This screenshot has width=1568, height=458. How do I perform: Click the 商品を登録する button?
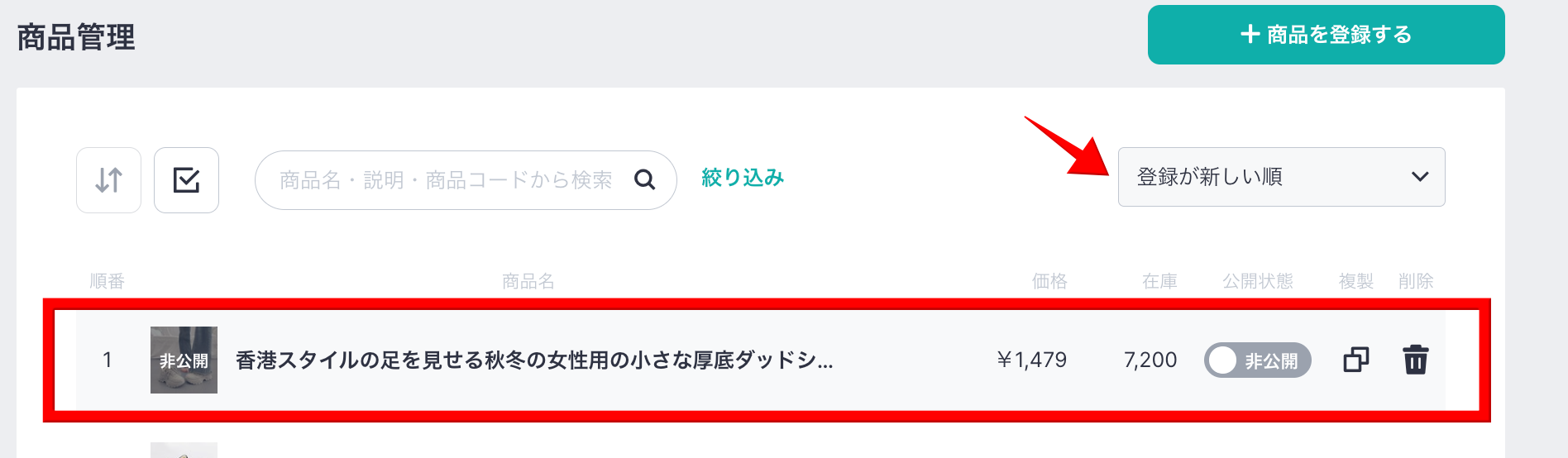[1326, 35]
